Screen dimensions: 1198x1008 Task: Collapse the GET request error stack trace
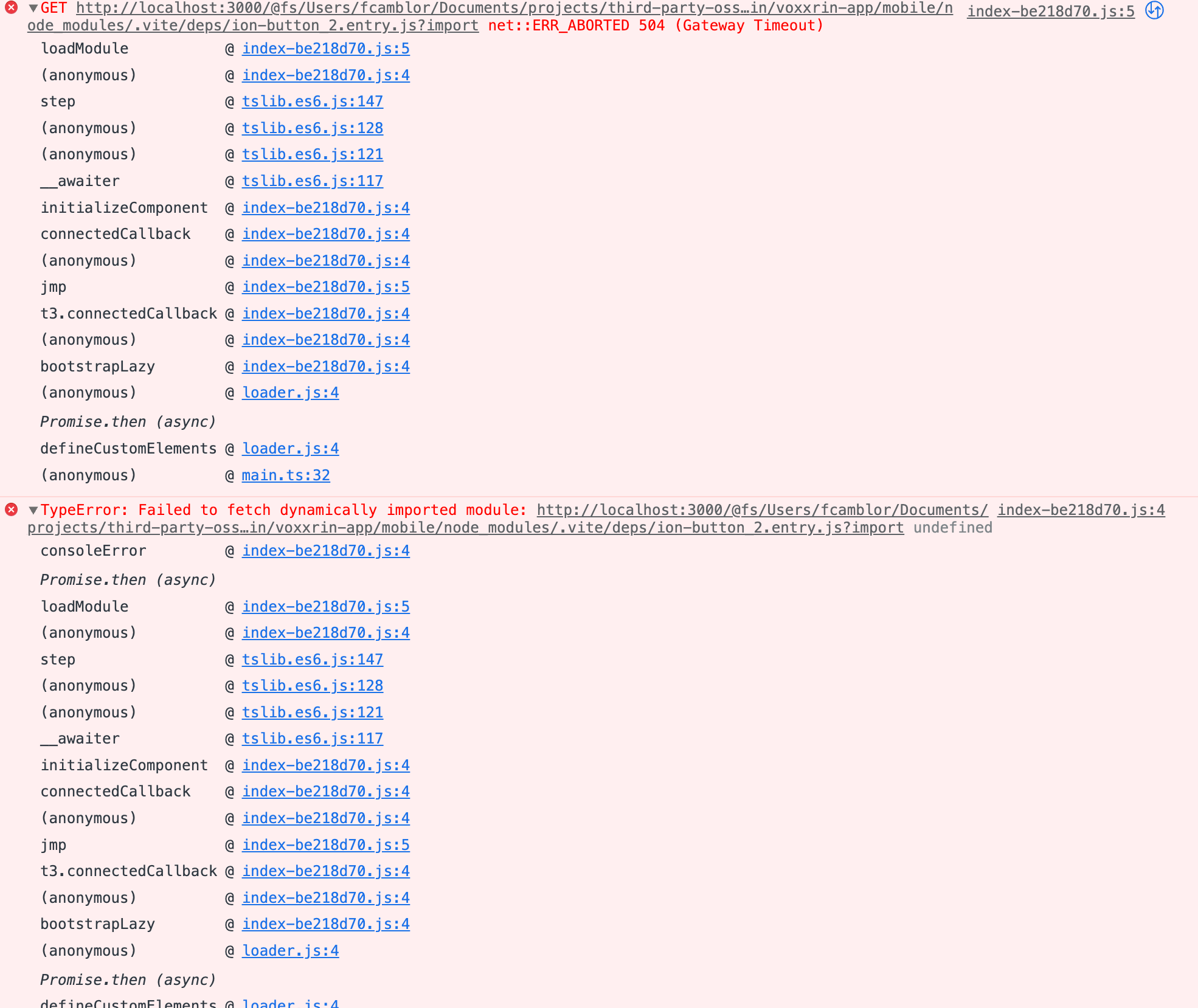33,9
